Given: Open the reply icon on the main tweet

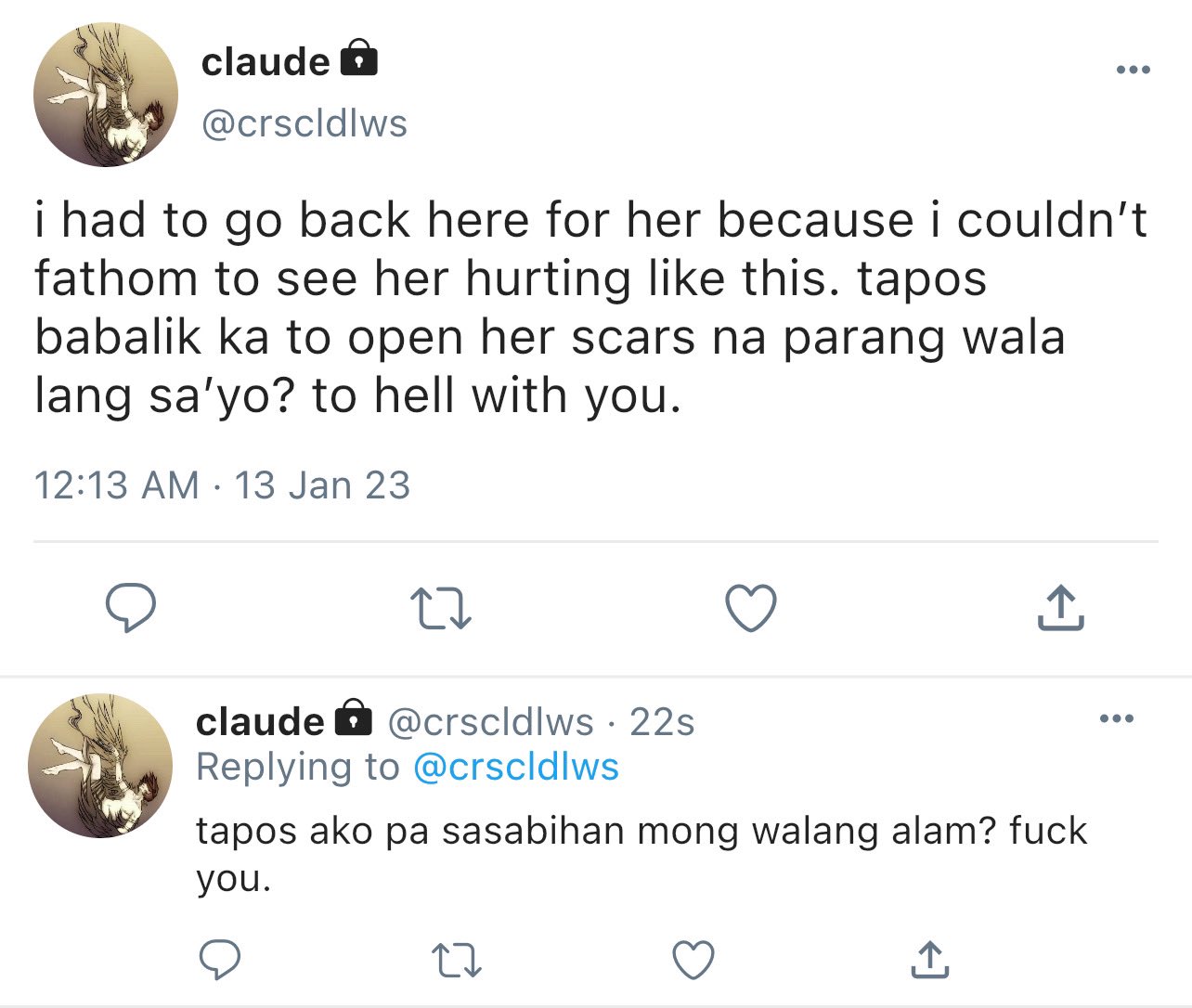Looking at the screenshot, I should (130, 608).
